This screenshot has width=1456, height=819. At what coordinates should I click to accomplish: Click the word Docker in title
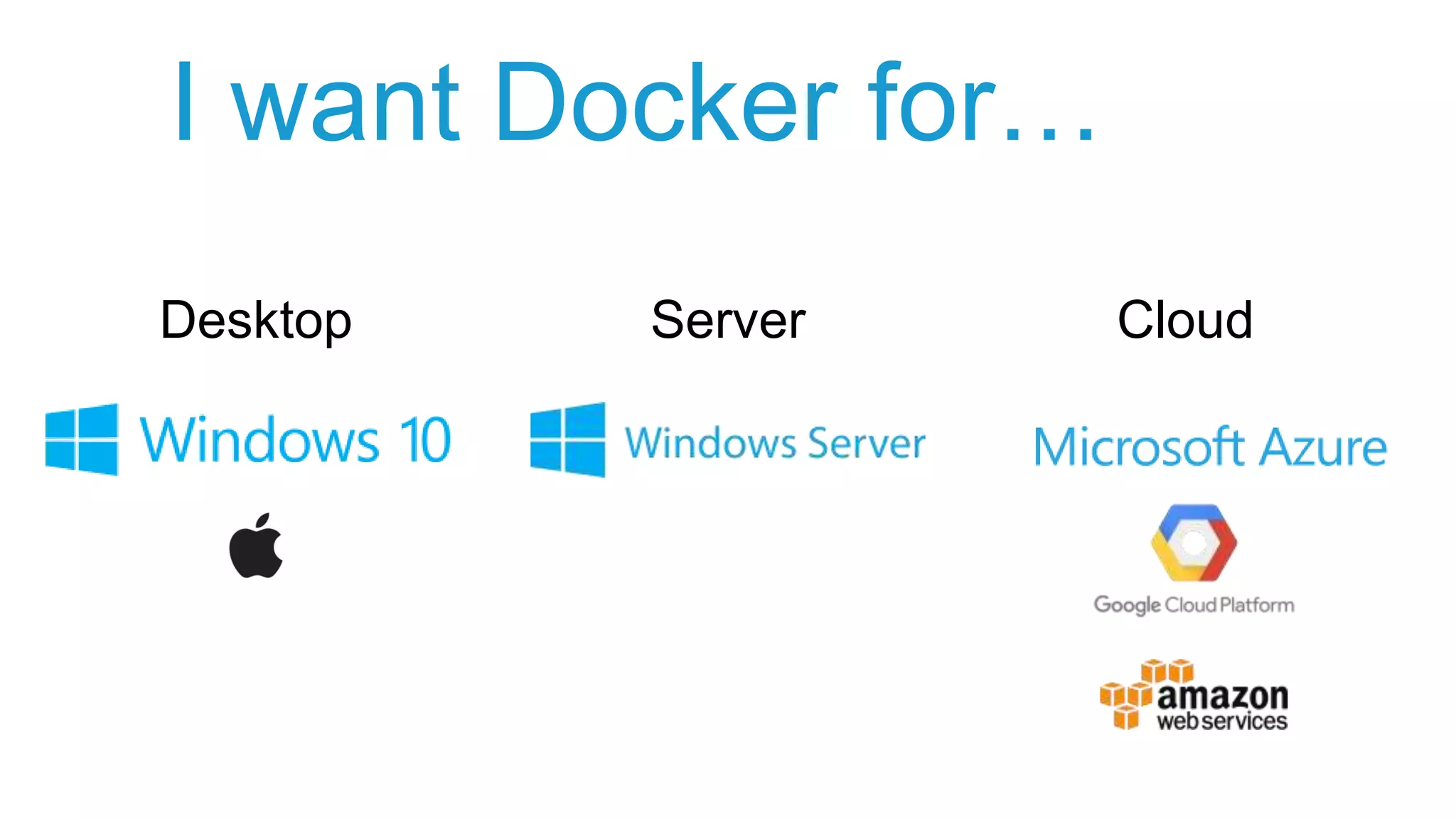[x=666, y=103]
